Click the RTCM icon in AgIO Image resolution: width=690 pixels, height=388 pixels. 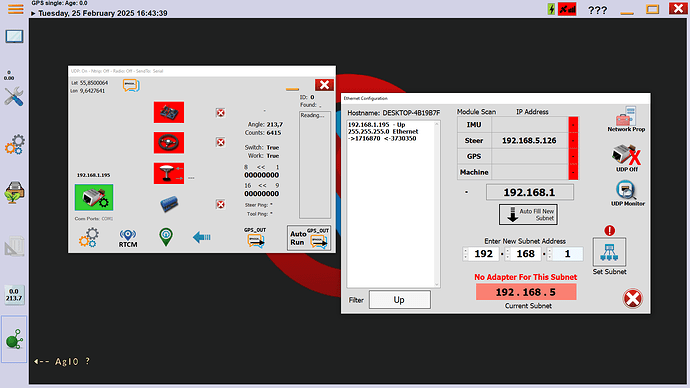128,238
